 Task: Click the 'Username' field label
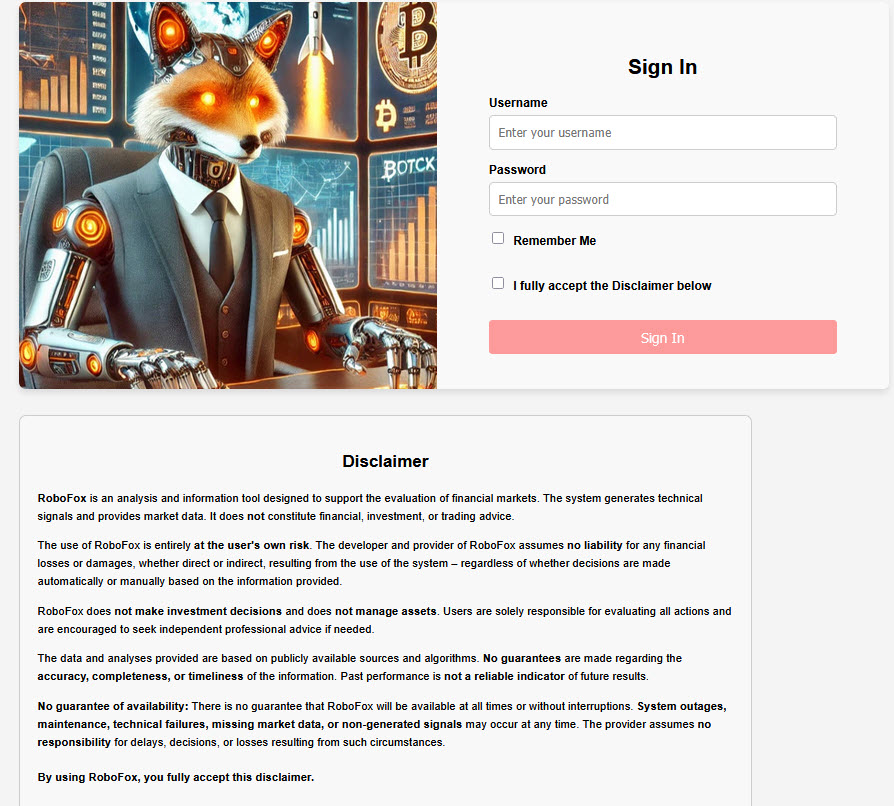tap(518, 103)
